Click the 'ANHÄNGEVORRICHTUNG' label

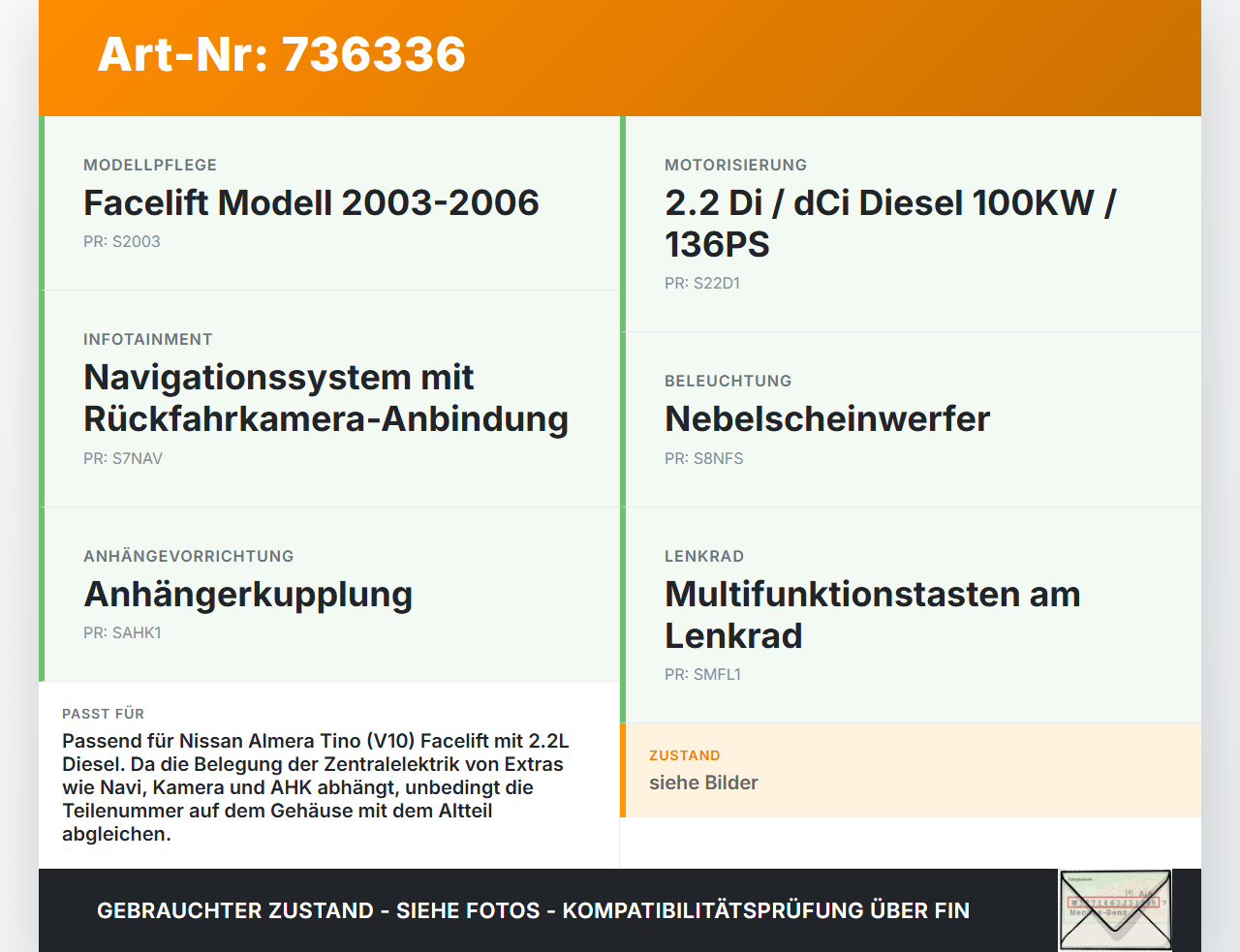[x=189, y=556]
